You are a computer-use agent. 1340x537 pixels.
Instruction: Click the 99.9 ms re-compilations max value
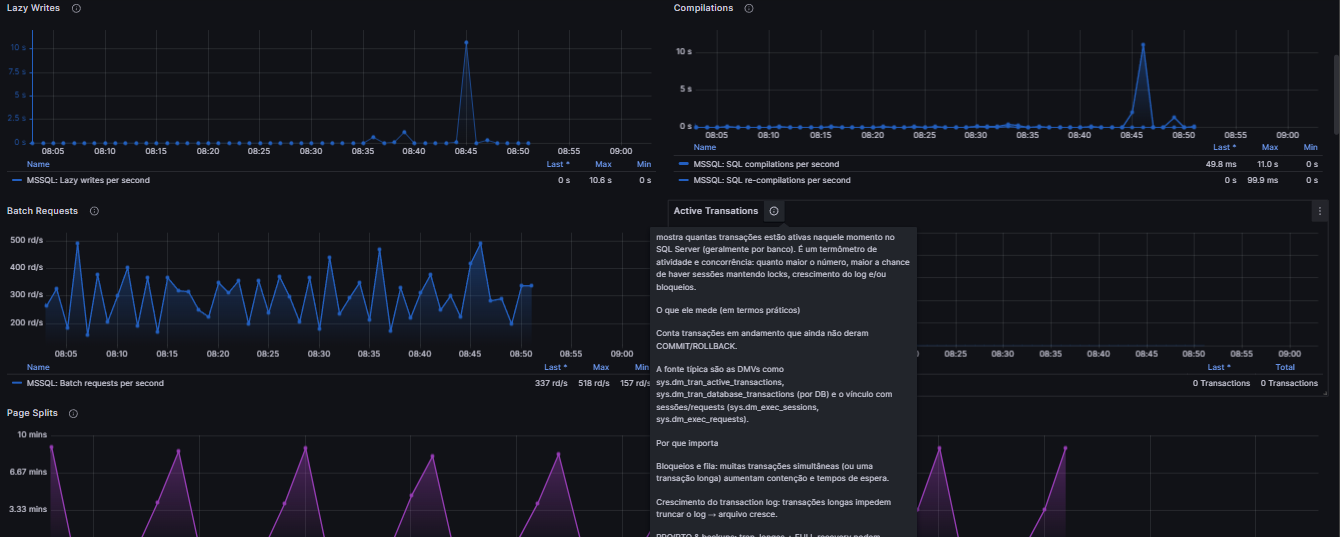[x=1264, y=180]
